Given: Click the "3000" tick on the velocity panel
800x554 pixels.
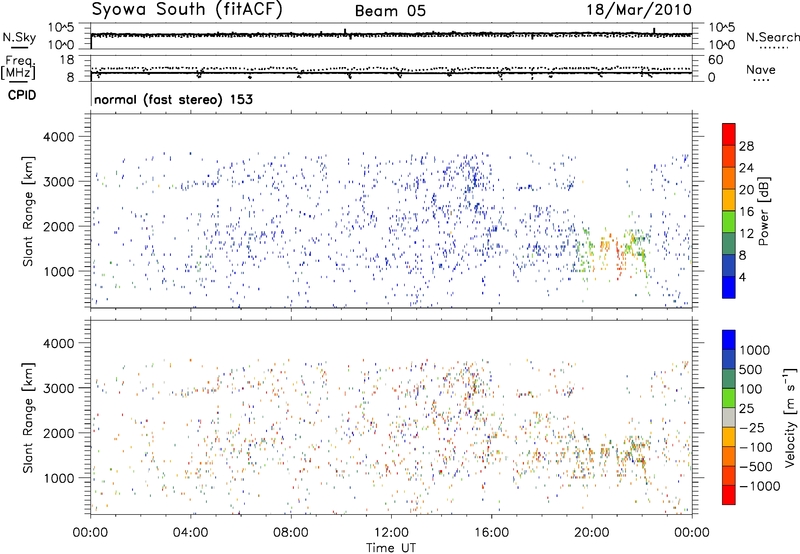Looking at the screenshot, I should [58, 388].
